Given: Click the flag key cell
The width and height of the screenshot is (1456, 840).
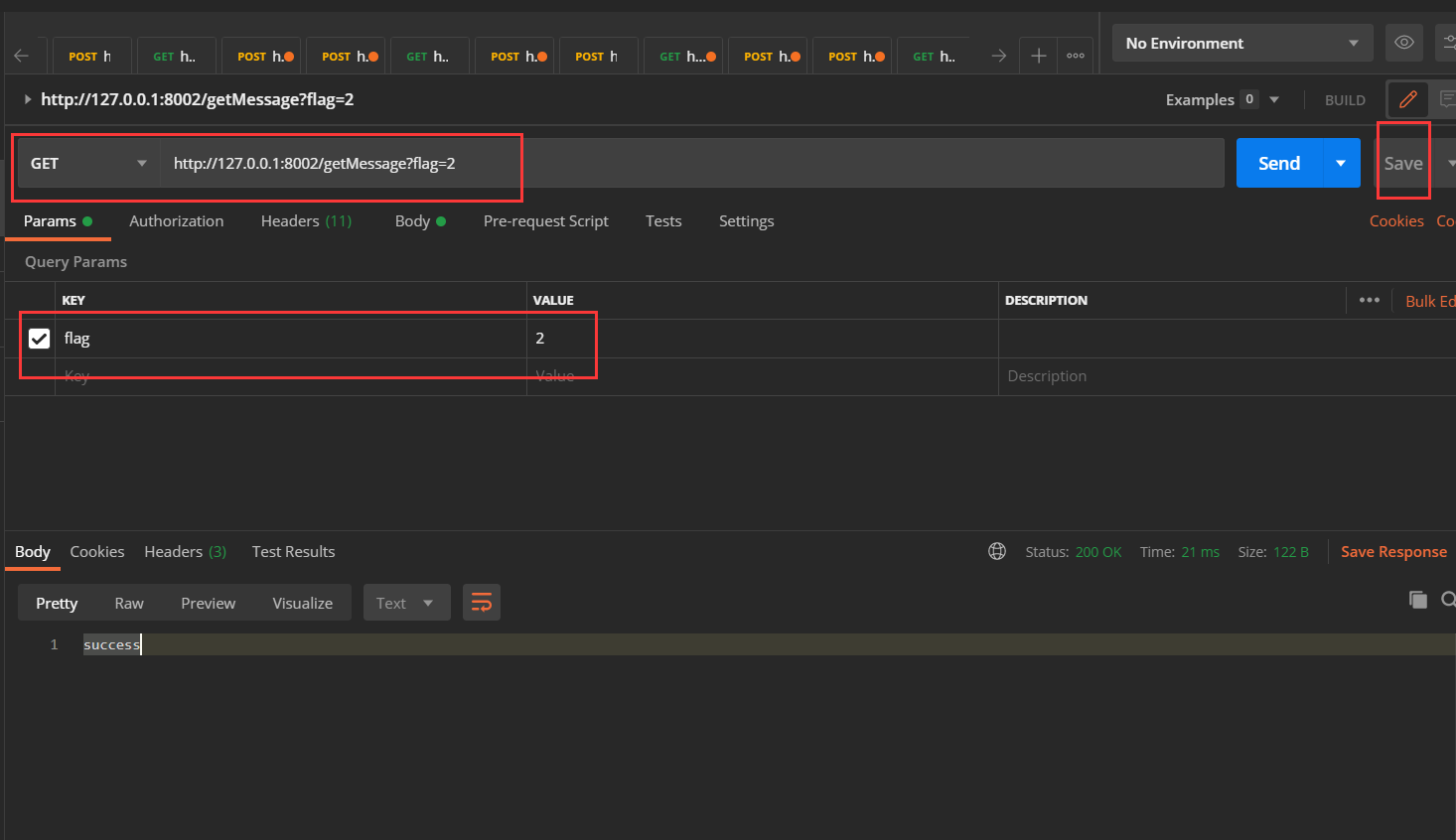Looking at the screenshot, I should [x=291, y=339].
